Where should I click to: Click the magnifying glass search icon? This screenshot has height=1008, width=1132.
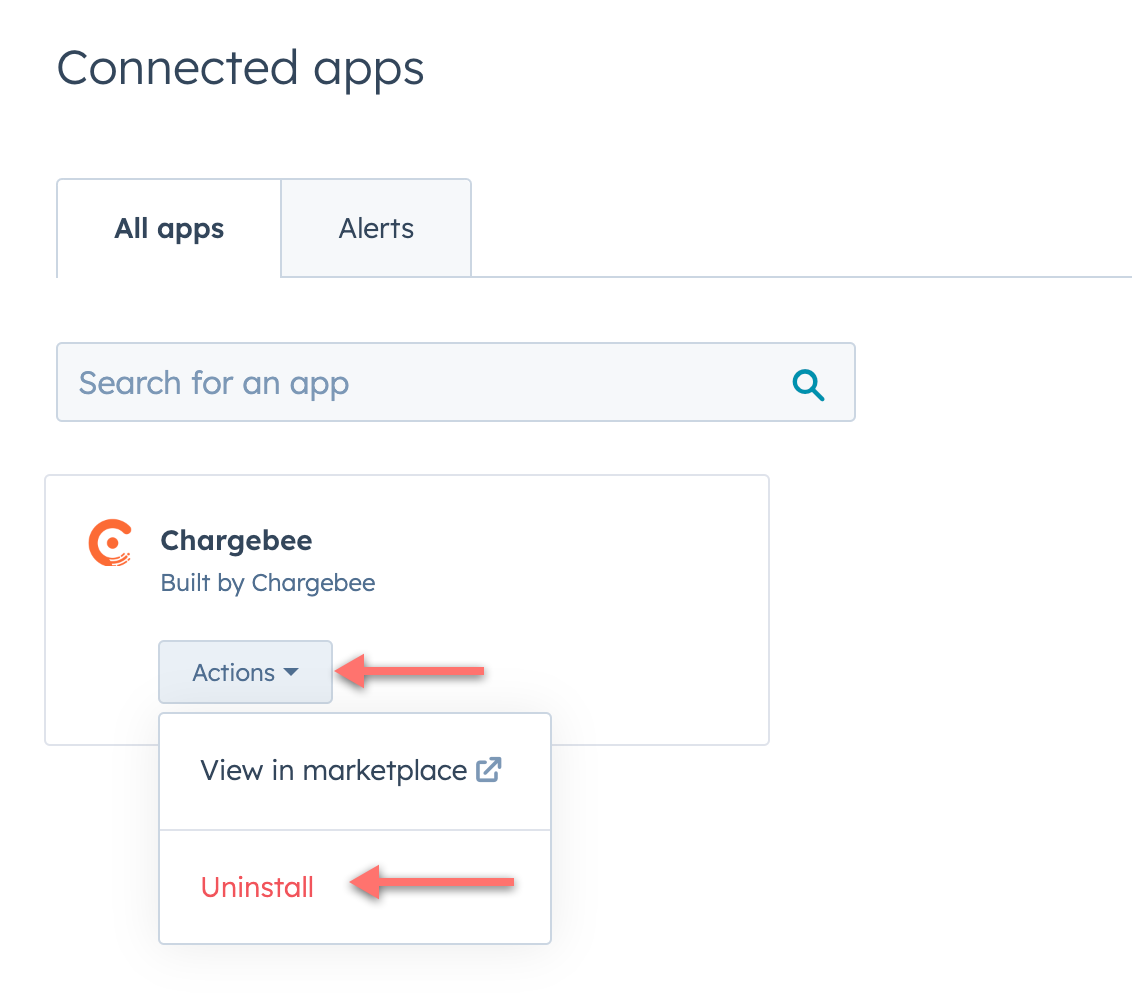[x=808, y=384]
